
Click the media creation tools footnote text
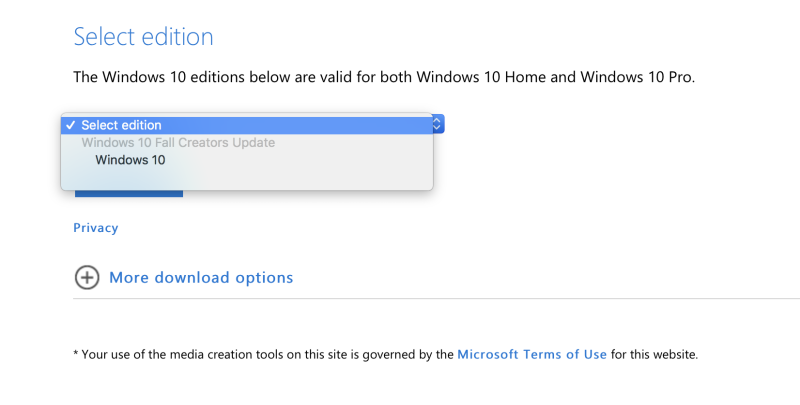tap(386, 354)
